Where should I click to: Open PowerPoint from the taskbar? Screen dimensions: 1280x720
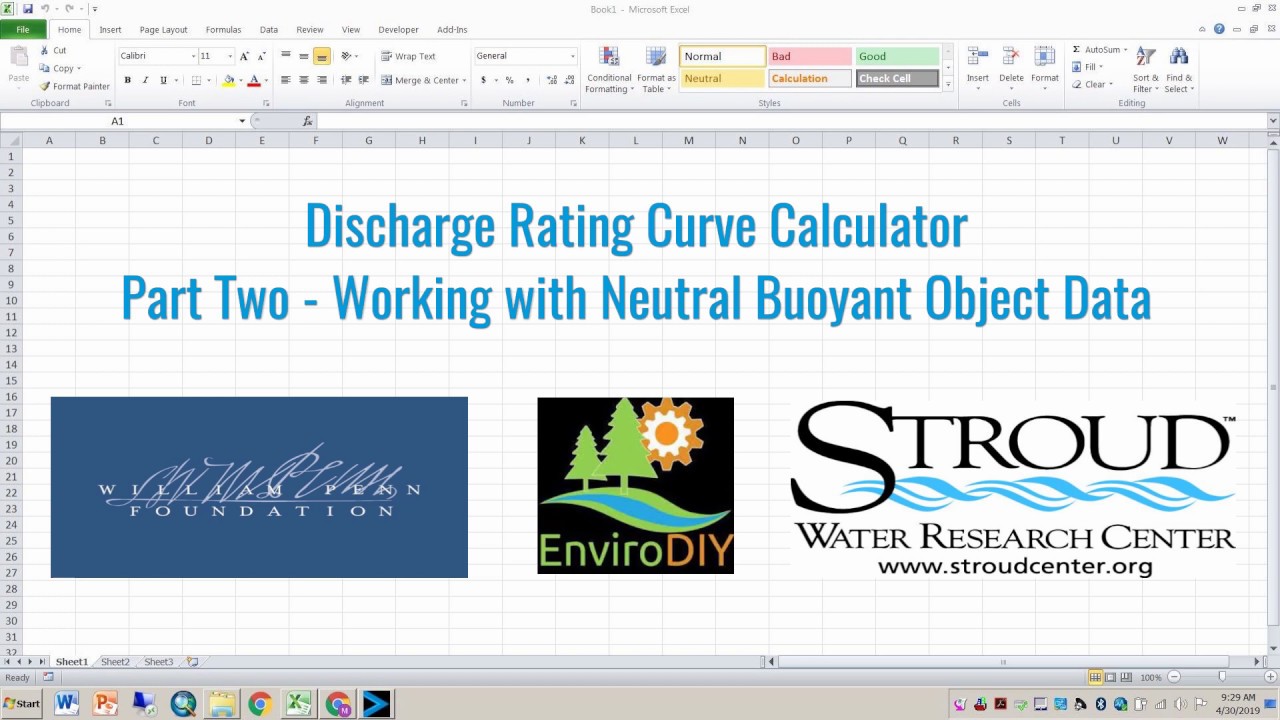(x=105, y=704)
